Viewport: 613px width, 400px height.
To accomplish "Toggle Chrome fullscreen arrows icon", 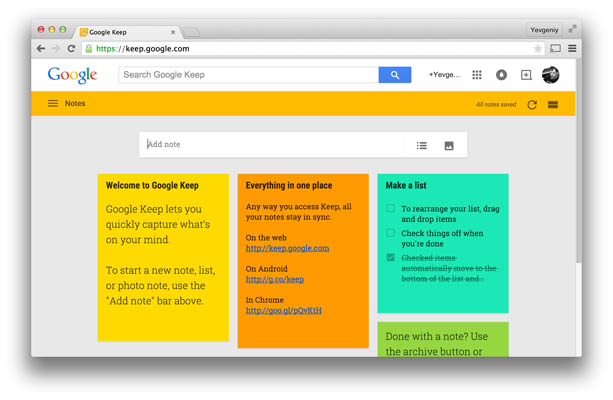I will (572, 29).
